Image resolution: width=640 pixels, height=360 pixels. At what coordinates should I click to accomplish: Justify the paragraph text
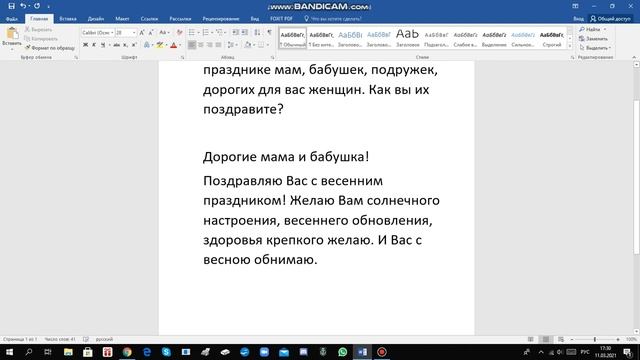click(218, 45)
